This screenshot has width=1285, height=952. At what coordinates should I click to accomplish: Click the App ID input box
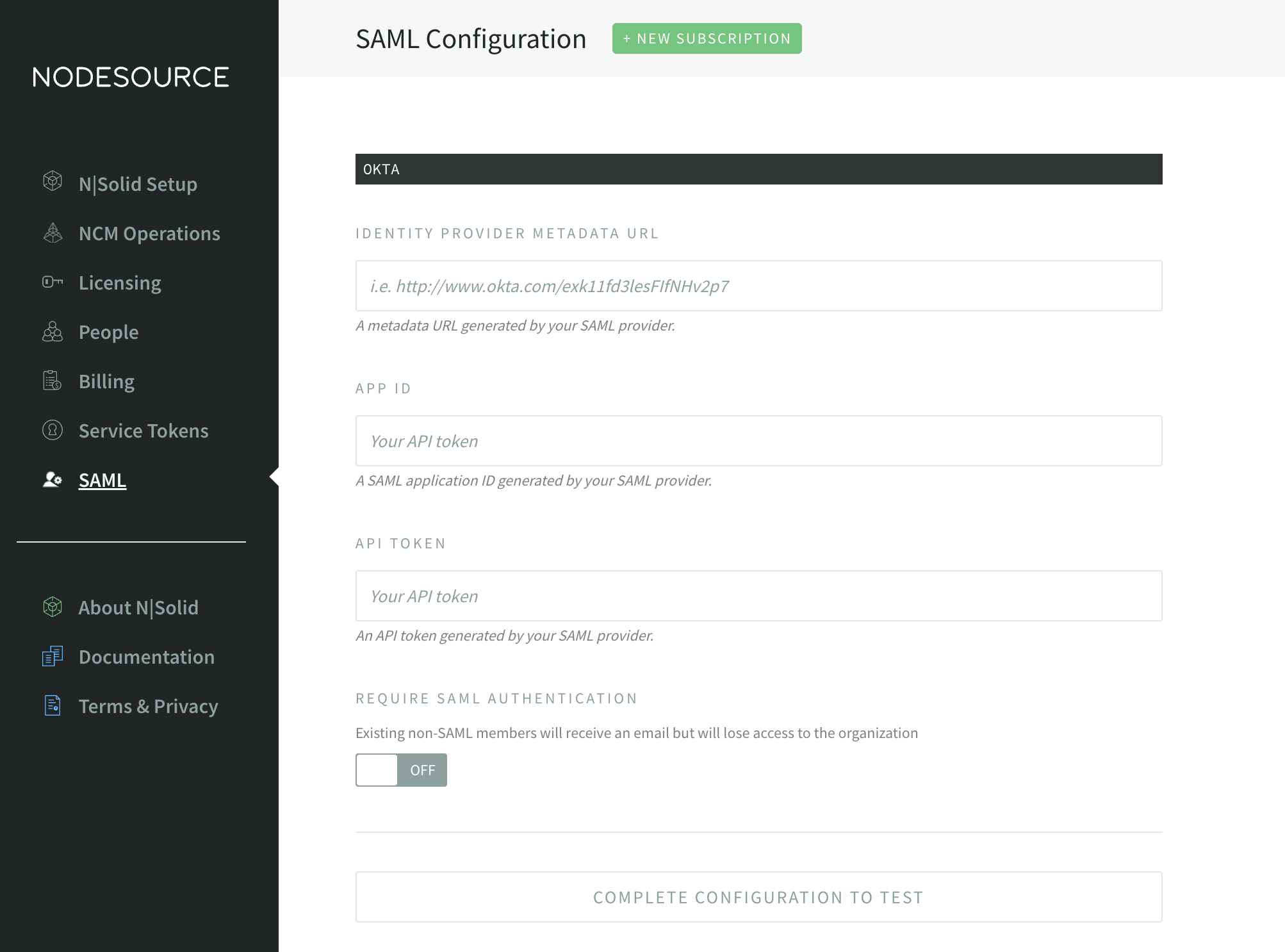tap(758, 441)
